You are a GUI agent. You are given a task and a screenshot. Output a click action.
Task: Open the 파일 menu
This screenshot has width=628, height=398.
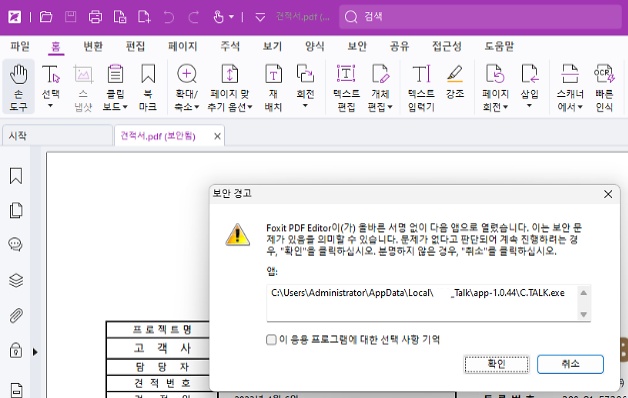click(20, 46)
